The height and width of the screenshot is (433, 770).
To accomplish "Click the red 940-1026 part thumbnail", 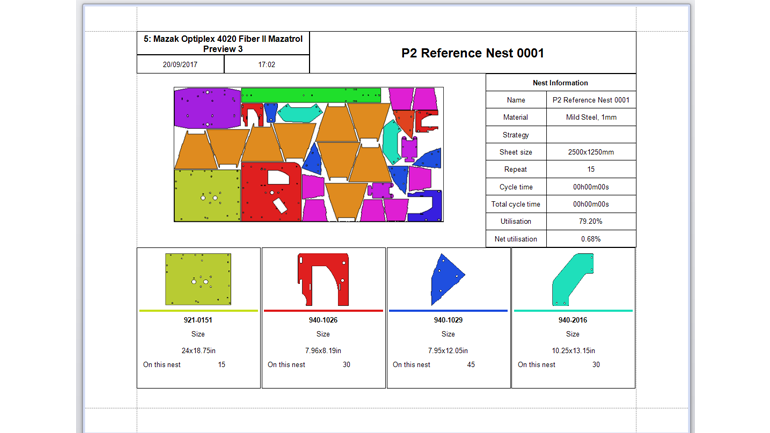I will [x=323, y=279].
